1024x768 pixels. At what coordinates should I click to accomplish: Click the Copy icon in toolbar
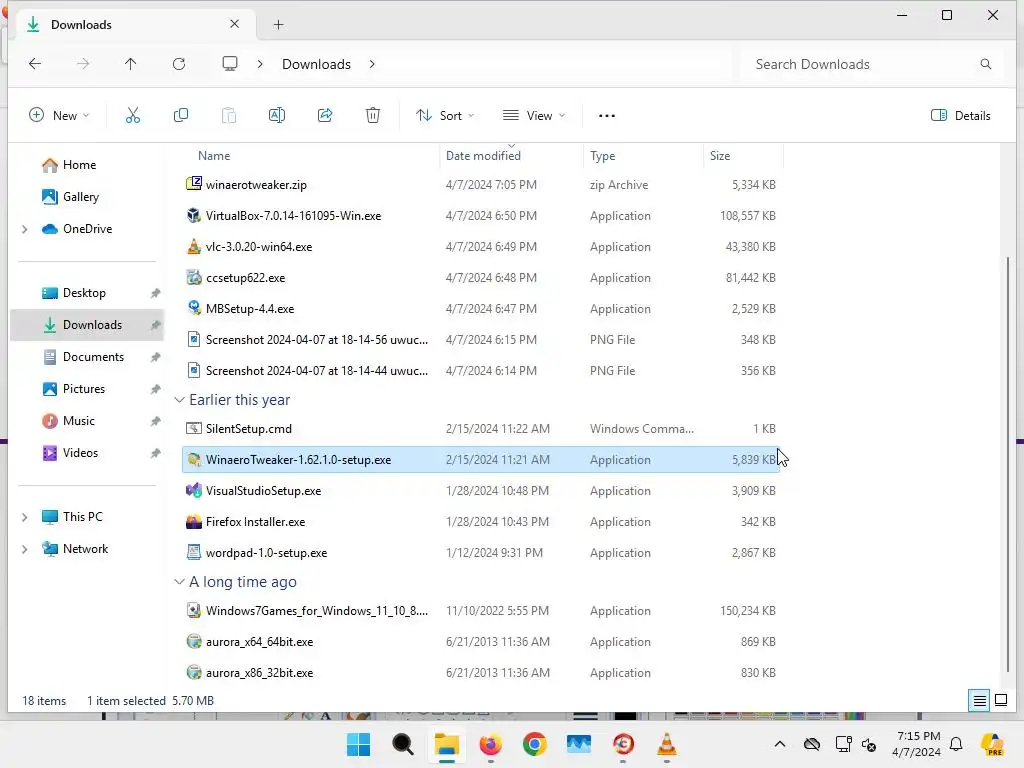click(x=181, y=116)
